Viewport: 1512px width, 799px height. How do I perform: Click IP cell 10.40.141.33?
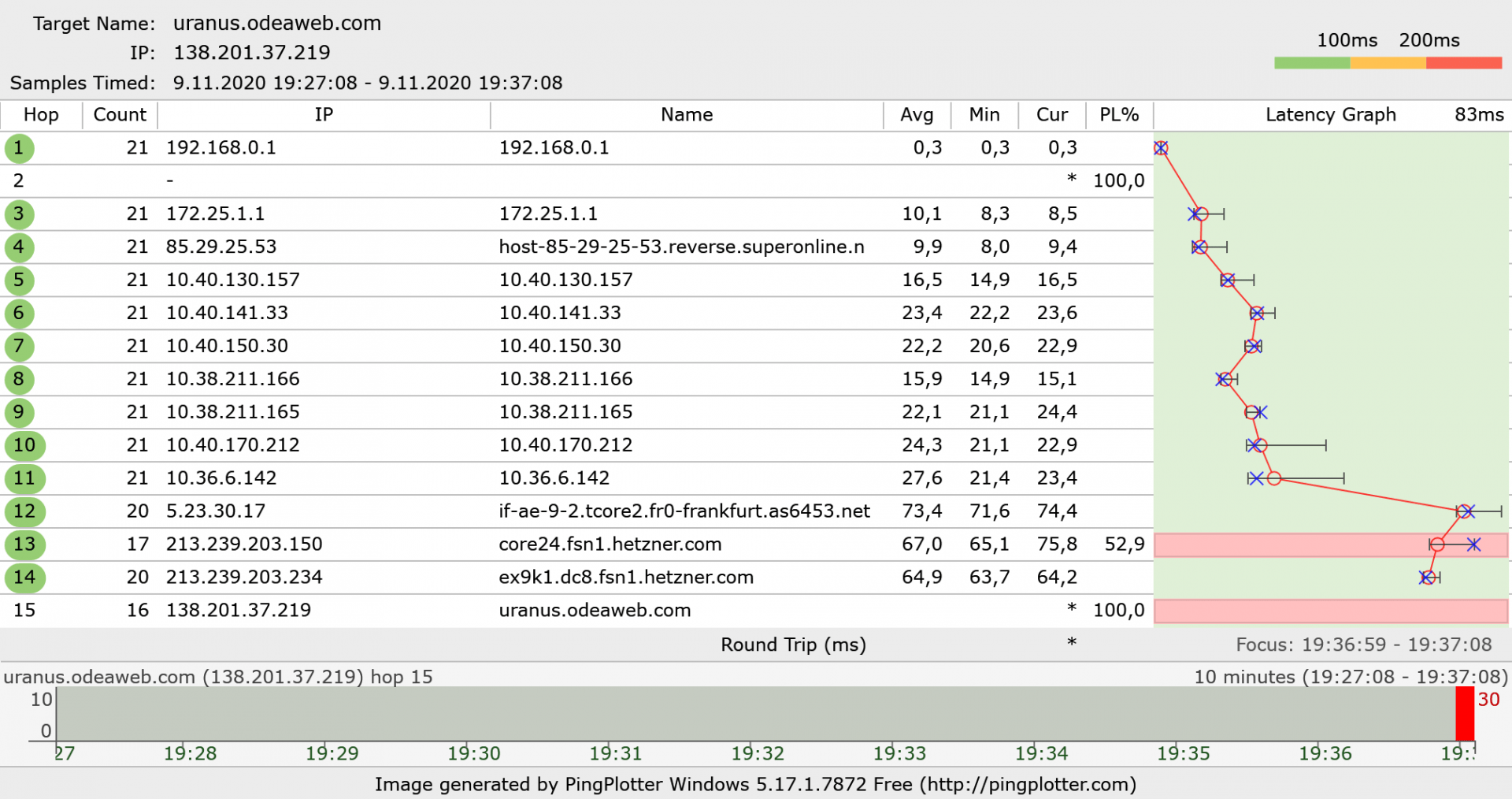pos(227,314)
